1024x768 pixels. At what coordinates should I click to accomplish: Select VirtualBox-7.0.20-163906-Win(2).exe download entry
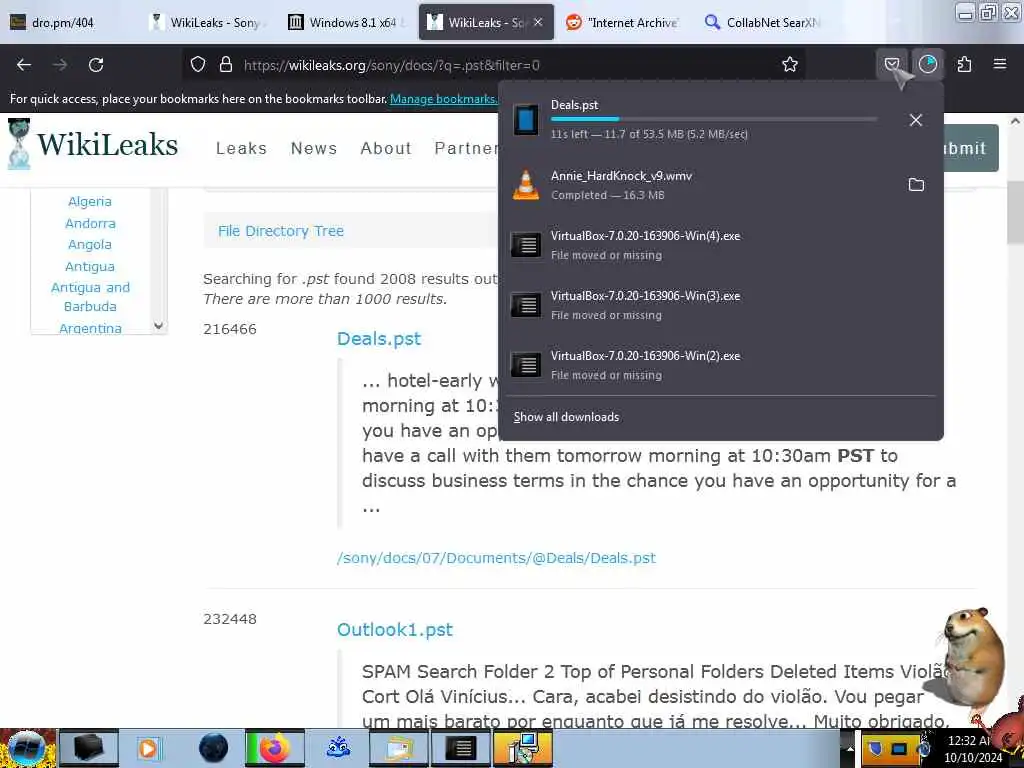coord(721,365)
